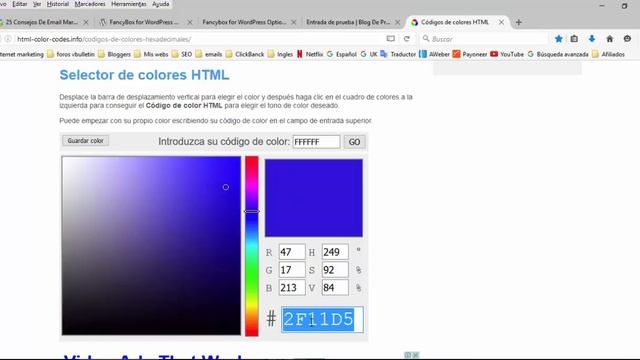Open the Netflix bookmark
The width and height of the screenshot is (640, 360).
click(309, 54)
